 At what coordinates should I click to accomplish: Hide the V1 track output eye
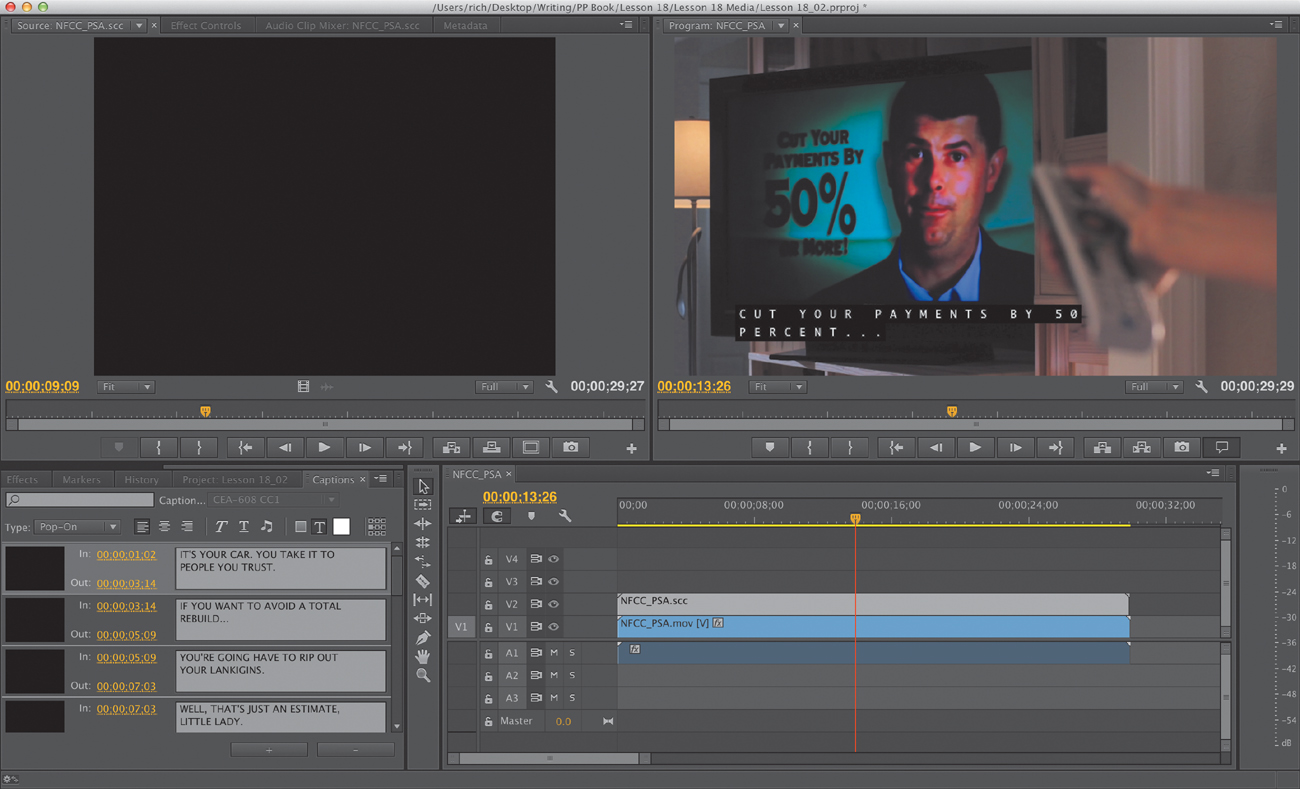pos(553,627)
